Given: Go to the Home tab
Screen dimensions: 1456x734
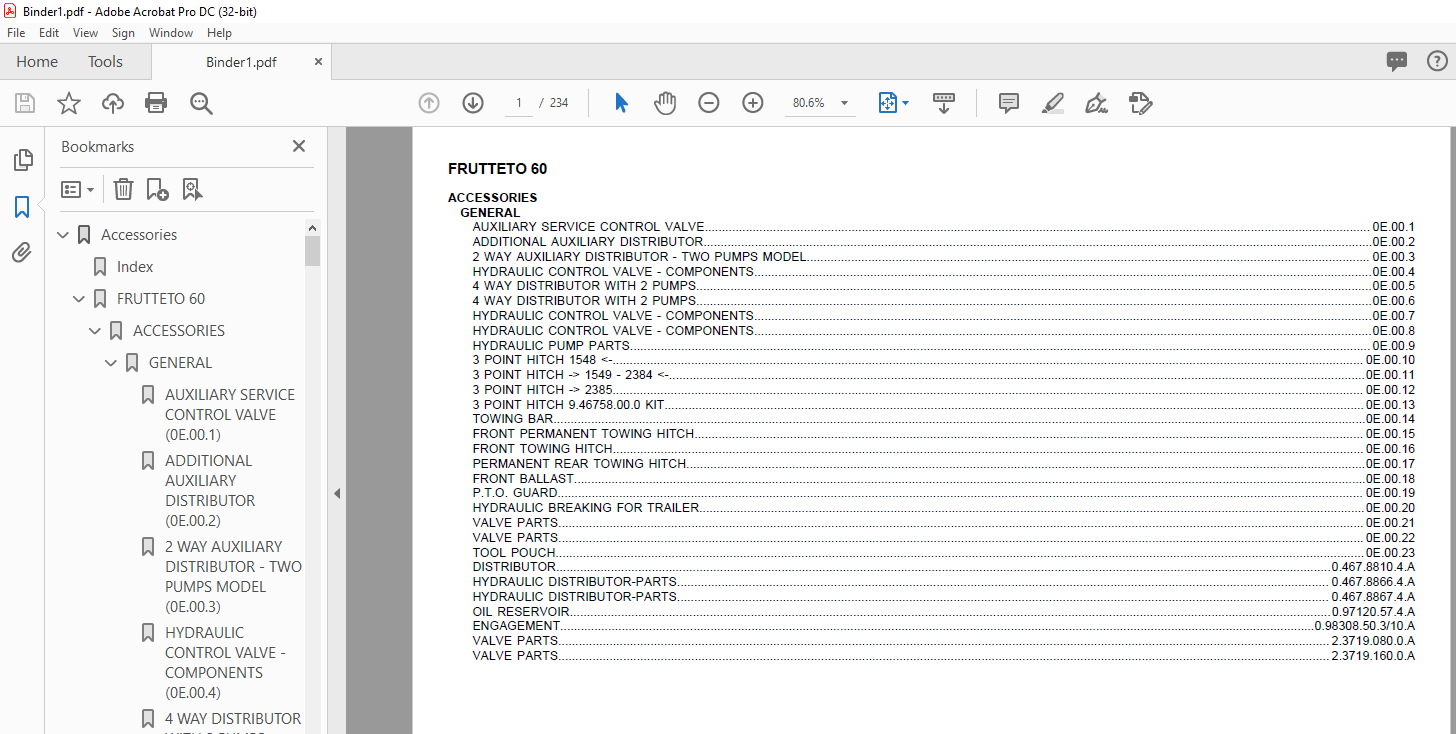Looking at the screenshot, I should (37, 62).
